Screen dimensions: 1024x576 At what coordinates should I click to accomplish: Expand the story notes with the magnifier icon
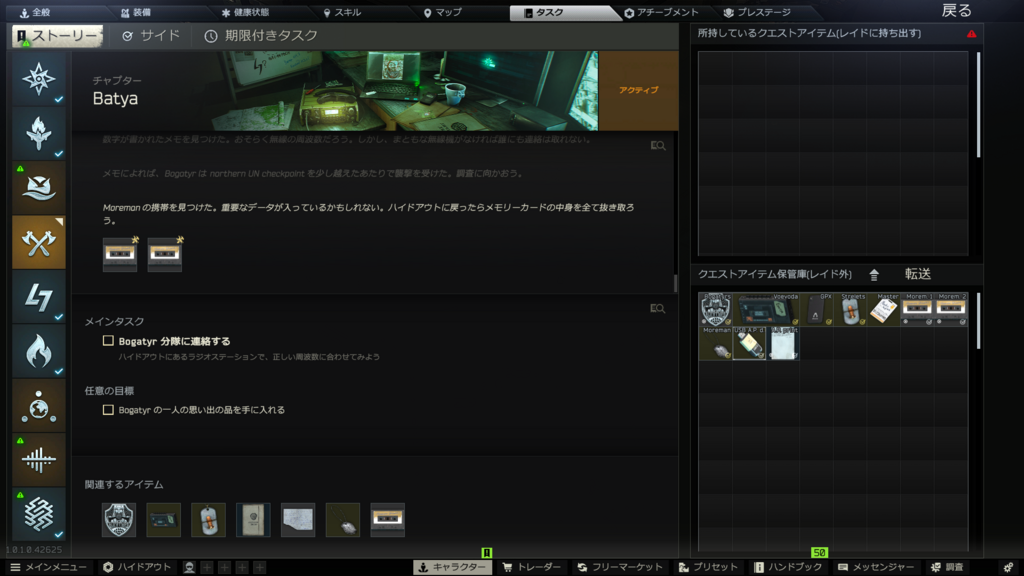[657, 146]
